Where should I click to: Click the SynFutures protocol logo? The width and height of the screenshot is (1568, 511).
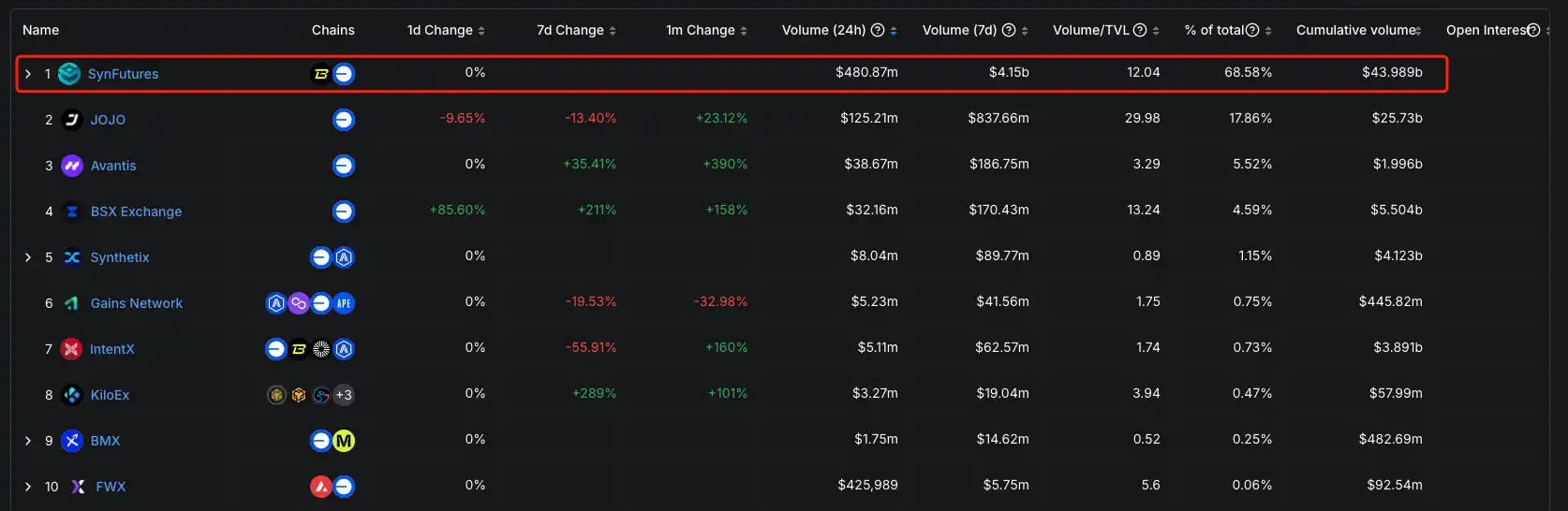(69, 74)
